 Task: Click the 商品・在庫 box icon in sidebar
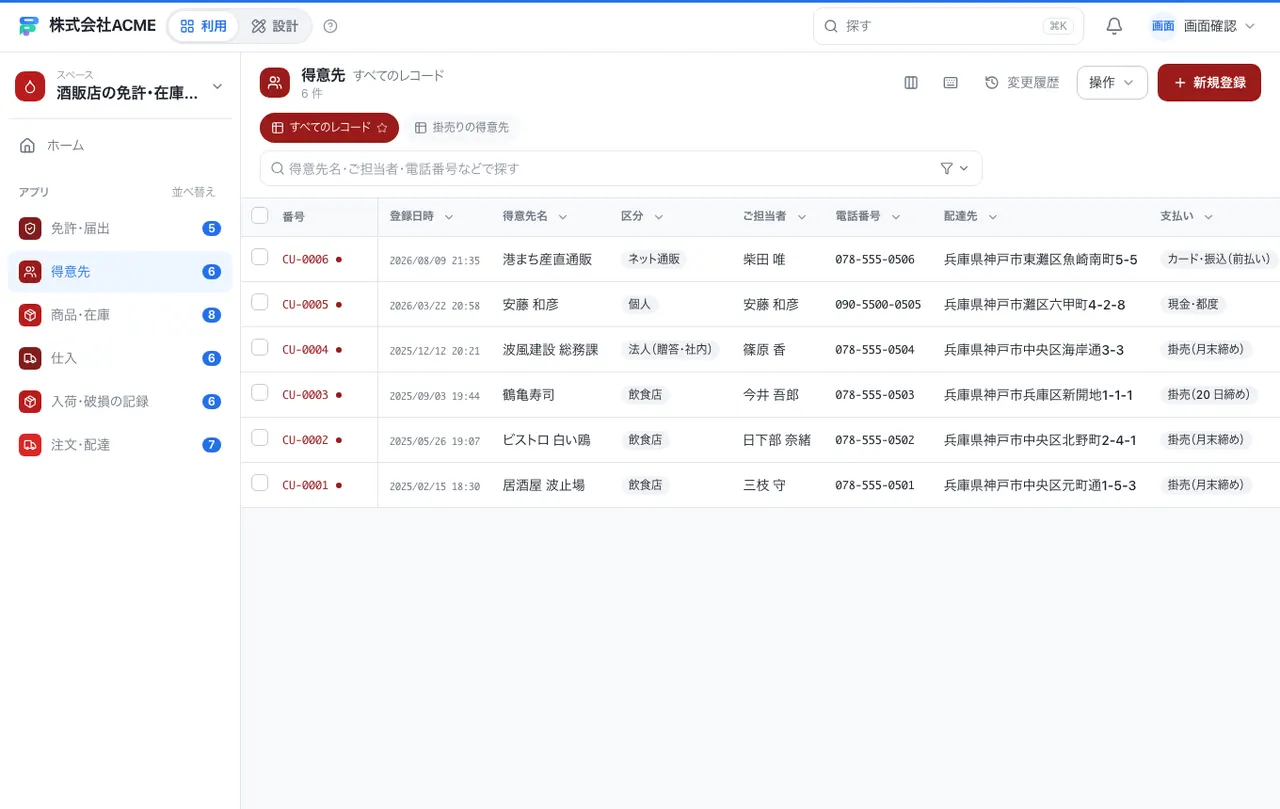30,315
